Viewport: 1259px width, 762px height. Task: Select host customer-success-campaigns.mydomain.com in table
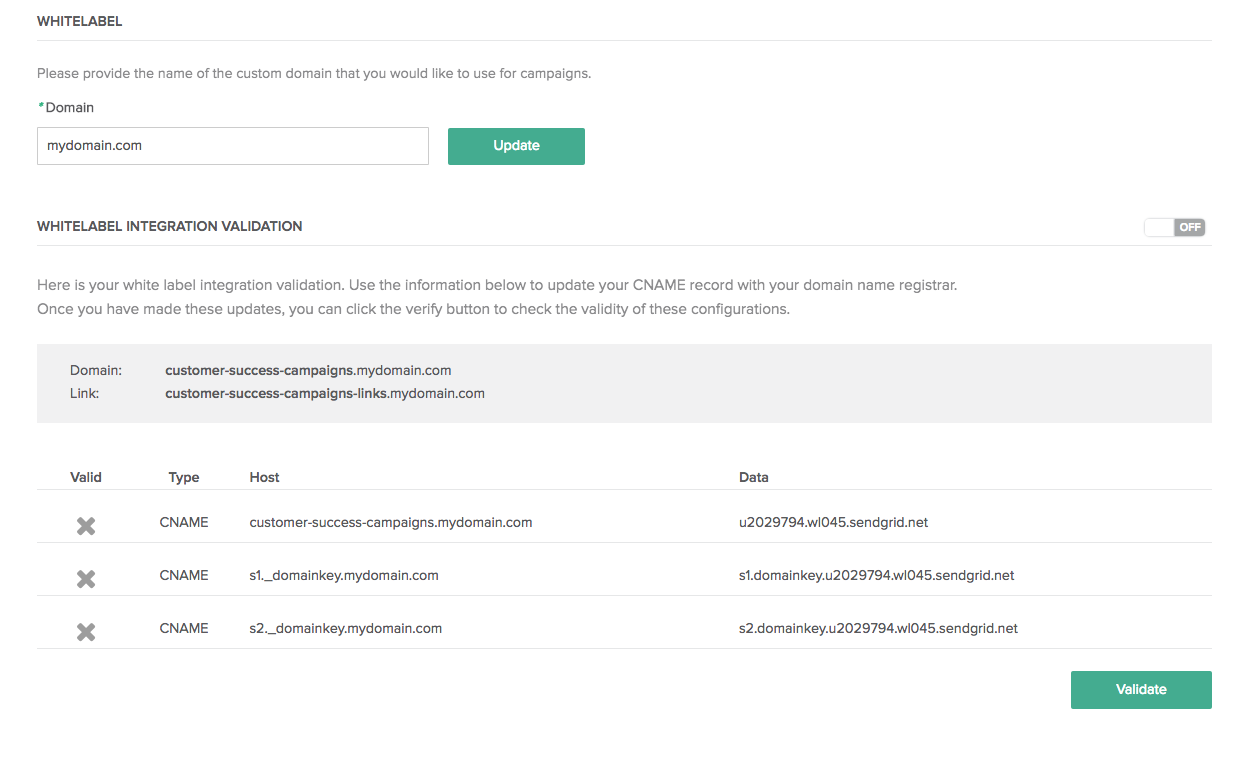tap(391, 522)
